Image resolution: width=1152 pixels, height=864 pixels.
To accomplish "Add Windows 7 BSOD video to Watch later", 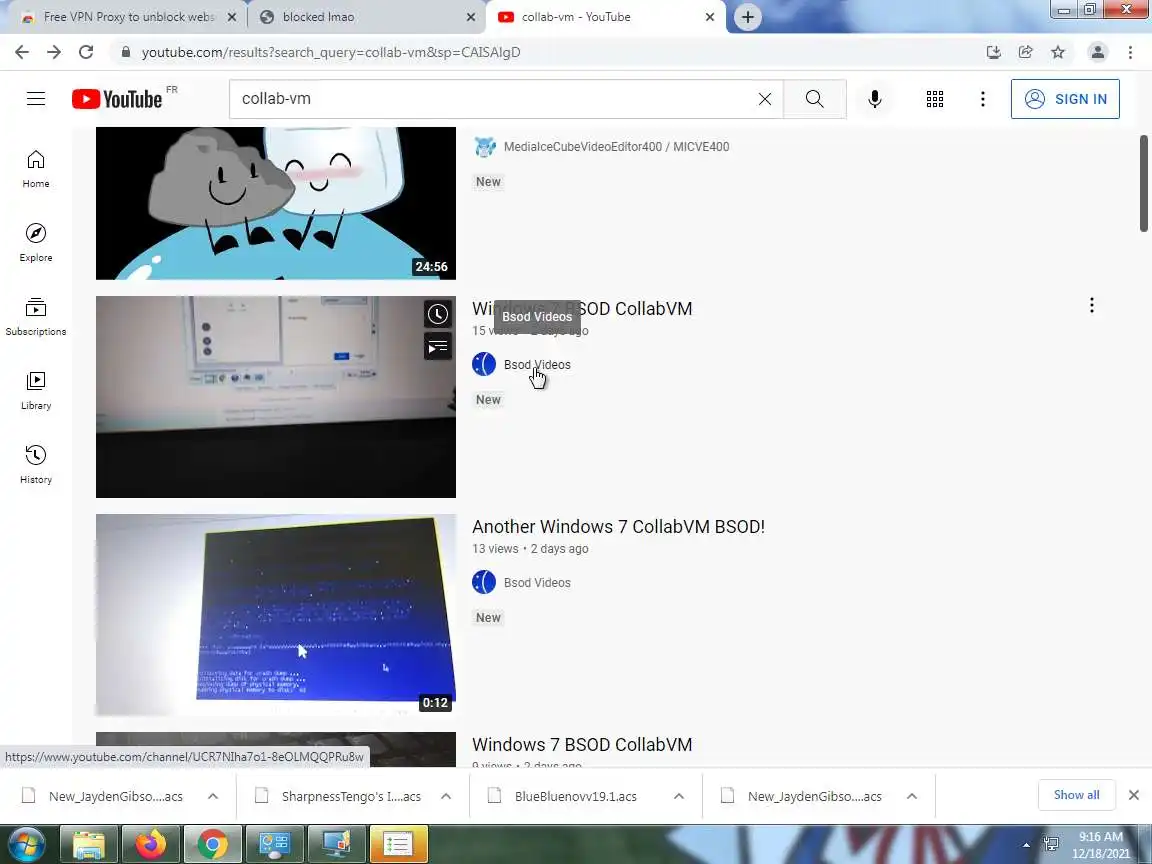I will pos(438,314).
